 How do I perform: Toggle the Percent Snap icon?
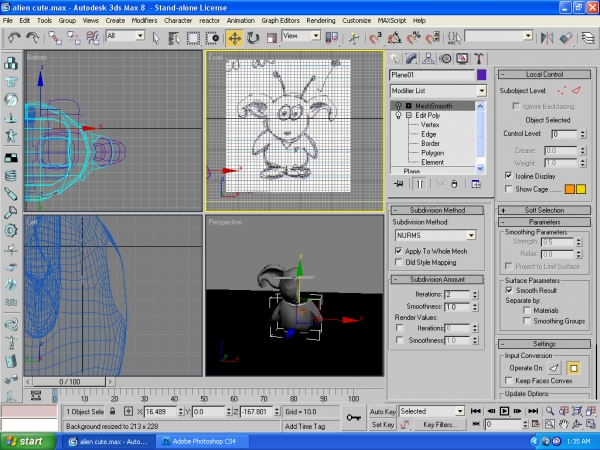(x=413, y=38)
